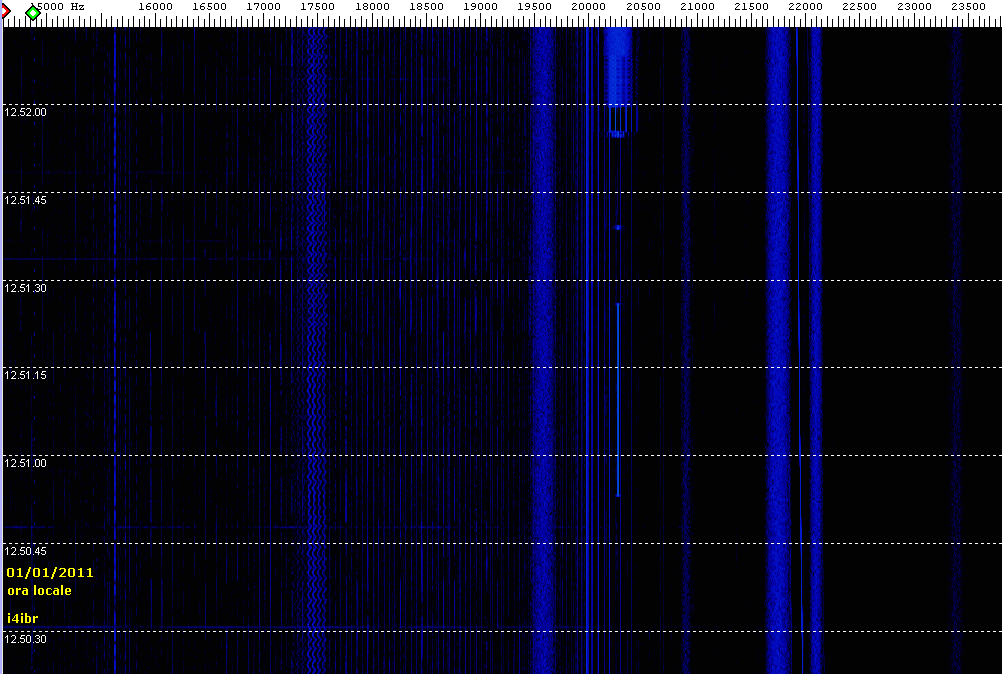Image resolution: width=1002 pixels, height=674 pixels.
Task: Click the 21500 frequency scale label
Action: [752, 6]
